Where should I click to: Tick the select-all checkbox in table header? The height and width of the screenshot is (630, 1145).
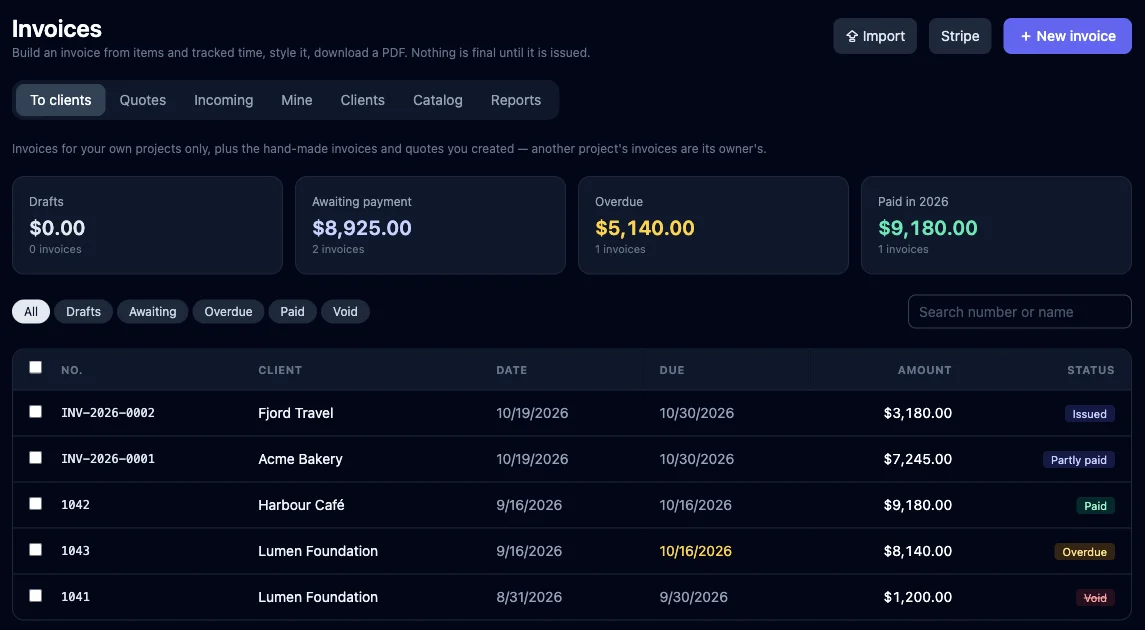(x=35, y=367)
